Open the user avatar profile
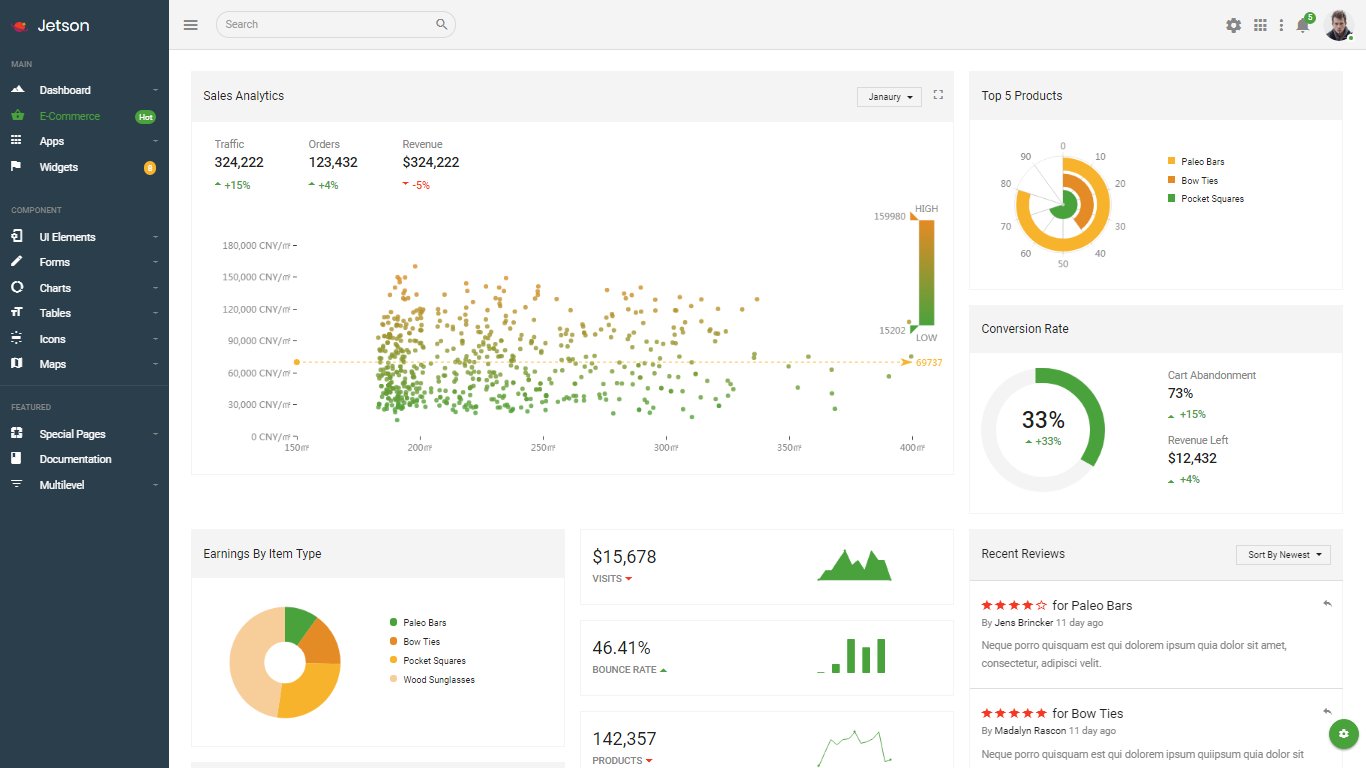Viewport: 1366px width, 768px height. [x=1339, y=25]
